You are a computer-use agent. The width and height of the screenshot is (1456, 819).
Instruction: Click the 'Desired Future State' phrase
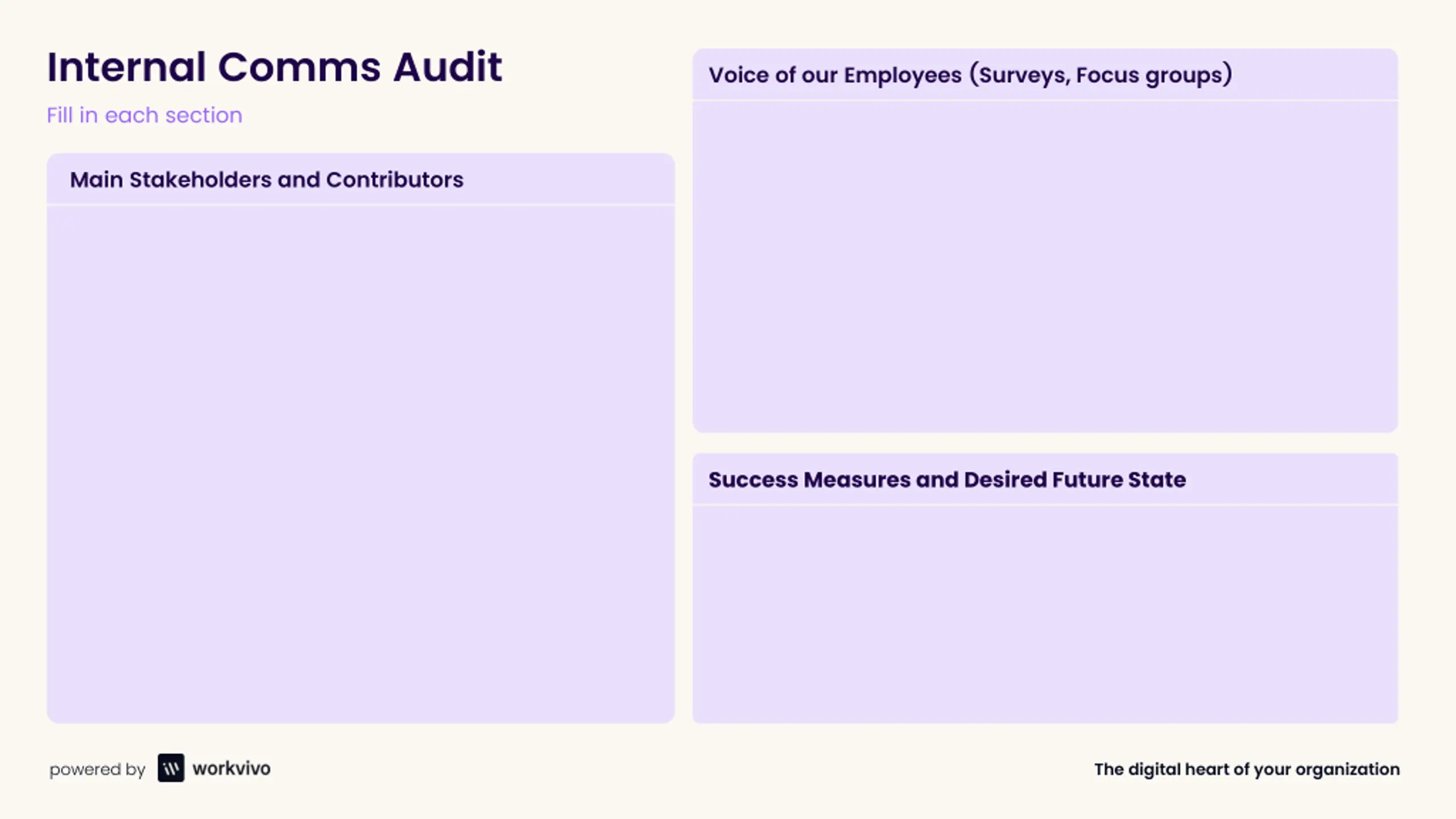click(1075, 479)
